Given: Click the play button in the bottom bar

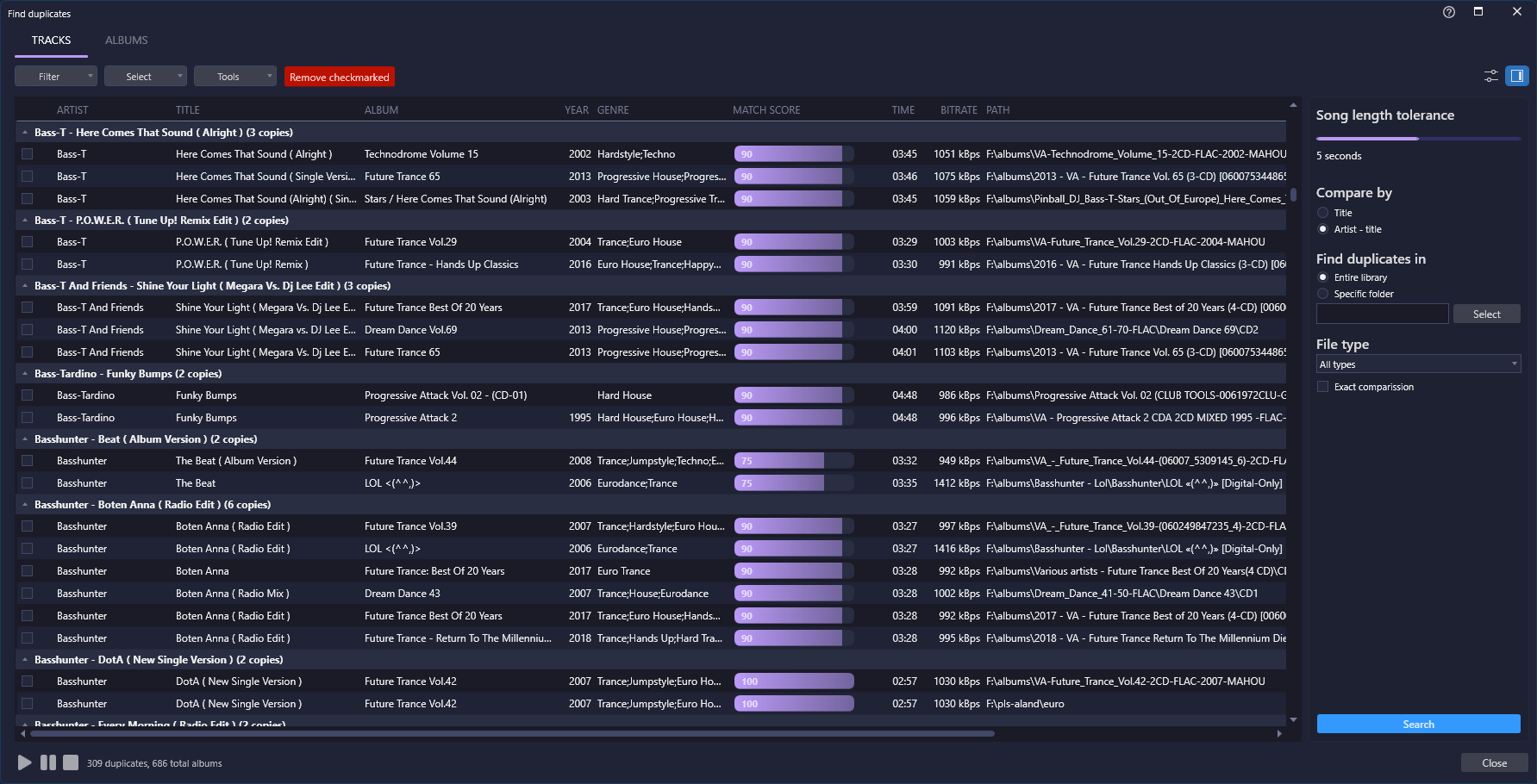Looking at the screenshot, I should 25,762.
